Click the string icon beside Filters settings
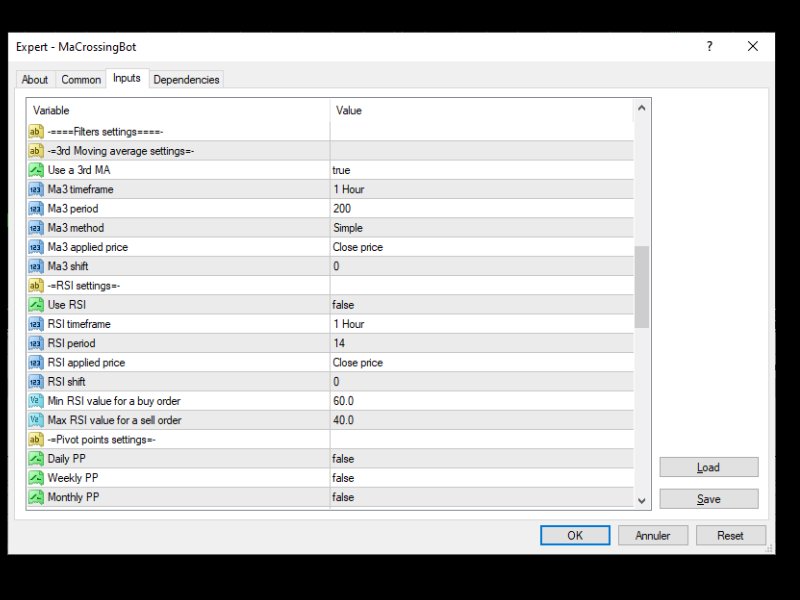This screenshot has width=800, height=600. pyautogui.click(x=36, y=132)
